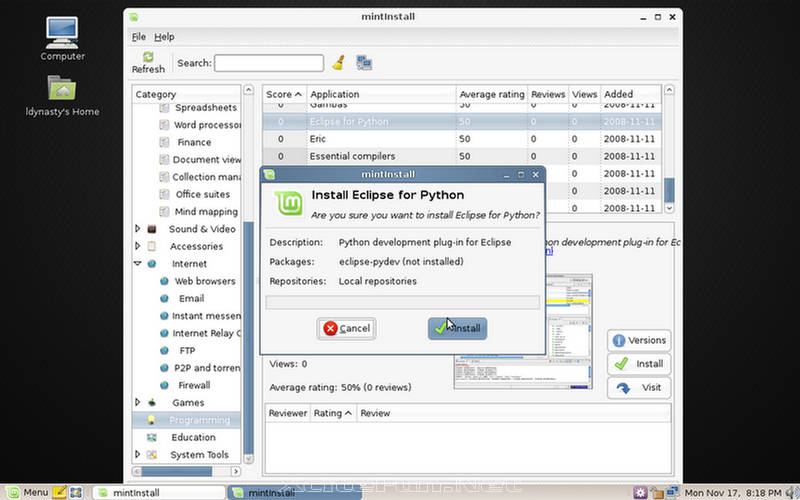Click the Accessories category icon
800x500 pixels.
pos(152,246)
